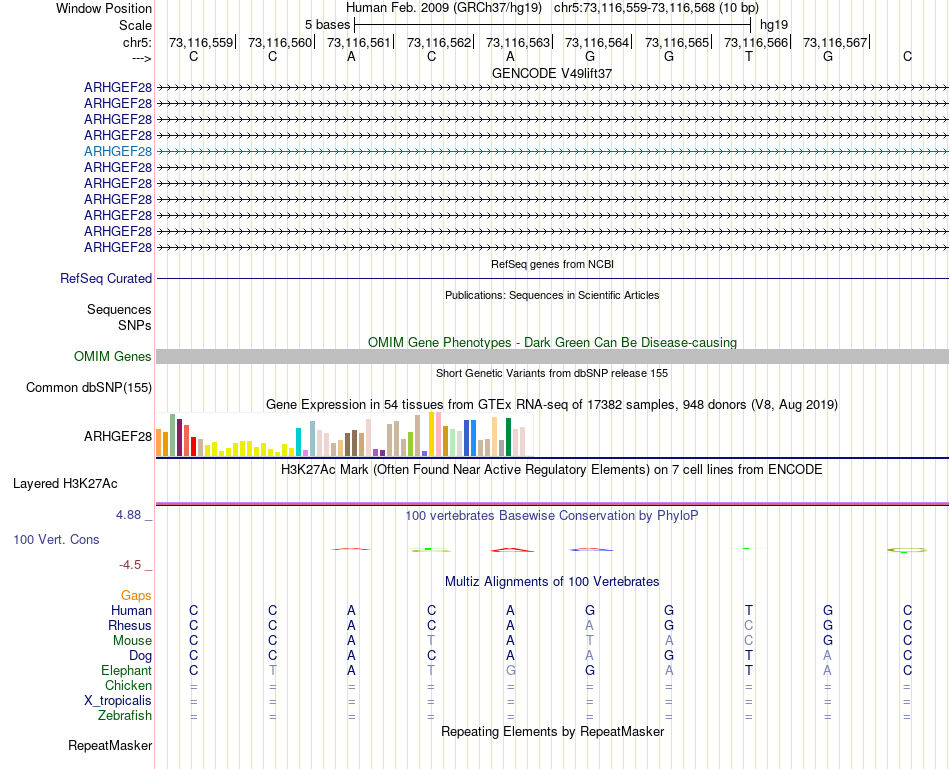
Task: Select the light-blue highlighted ARHGEF28 transcript label
Action: [x=118, y=151]
